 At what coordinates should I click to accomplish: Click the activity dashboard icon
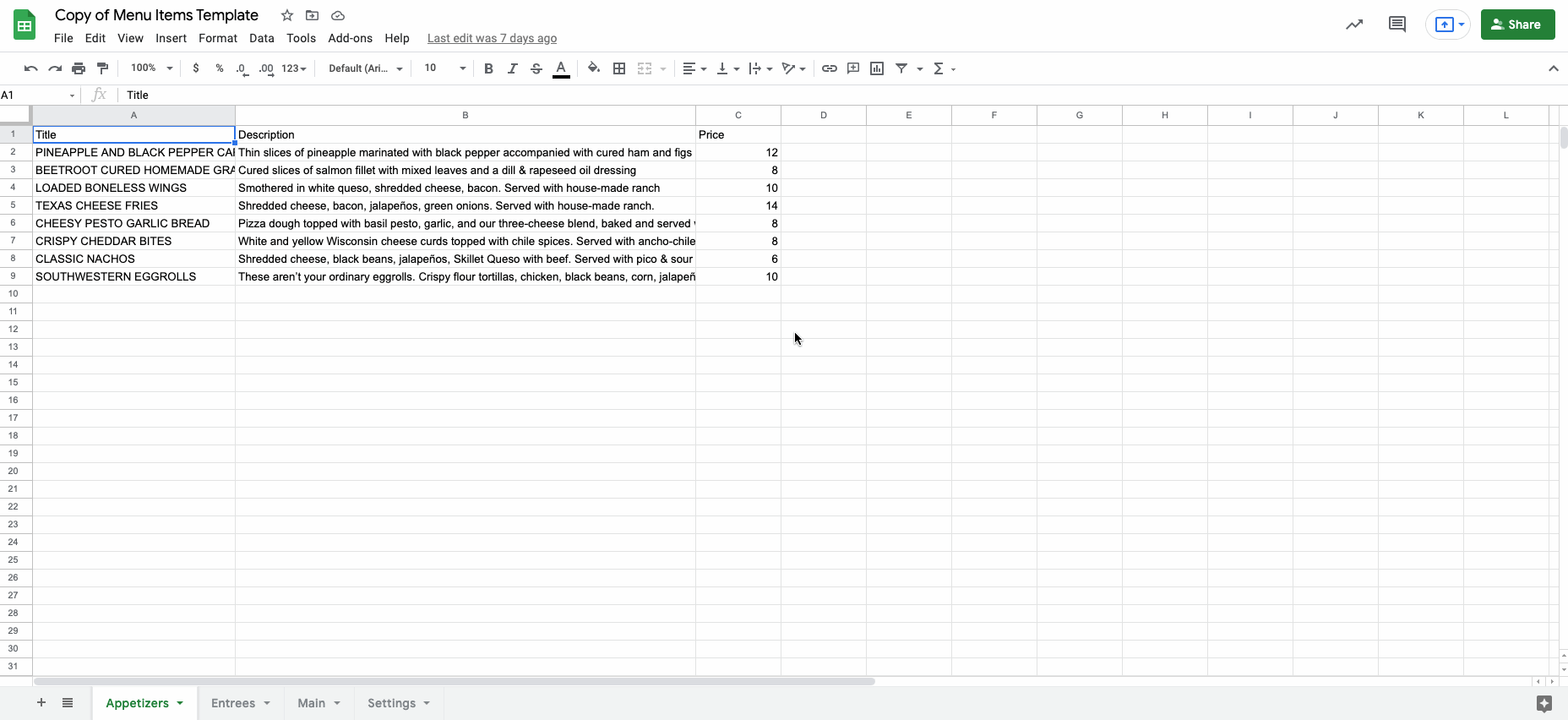point(1354,25)
